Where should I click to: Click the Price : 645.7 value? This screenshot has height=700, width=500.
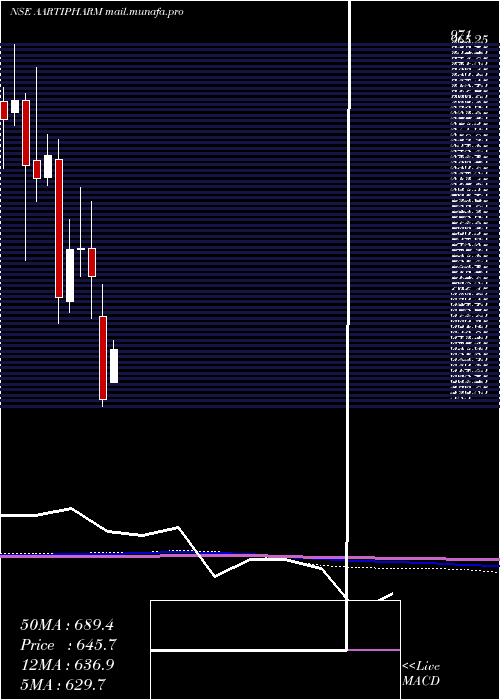pos(68,645)
